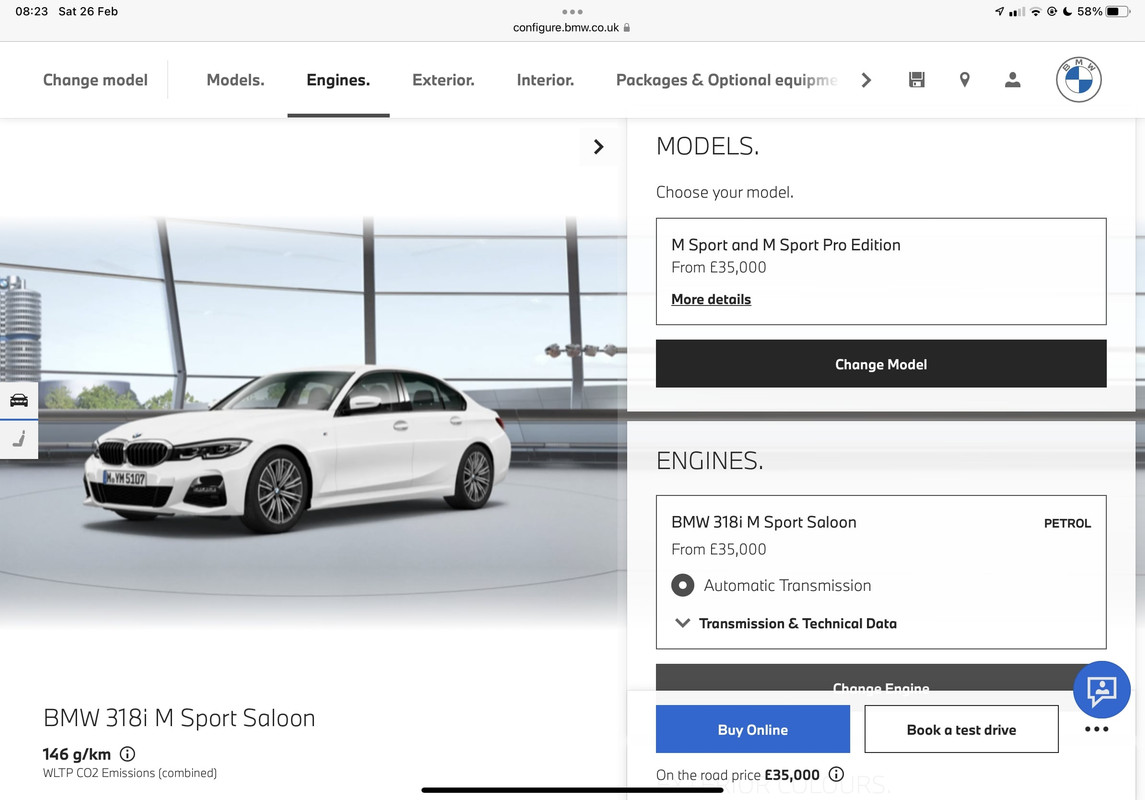Click the 146 g/km emissions value
The width and height of the screenshot is (1145, 800).
coord(77,754)
